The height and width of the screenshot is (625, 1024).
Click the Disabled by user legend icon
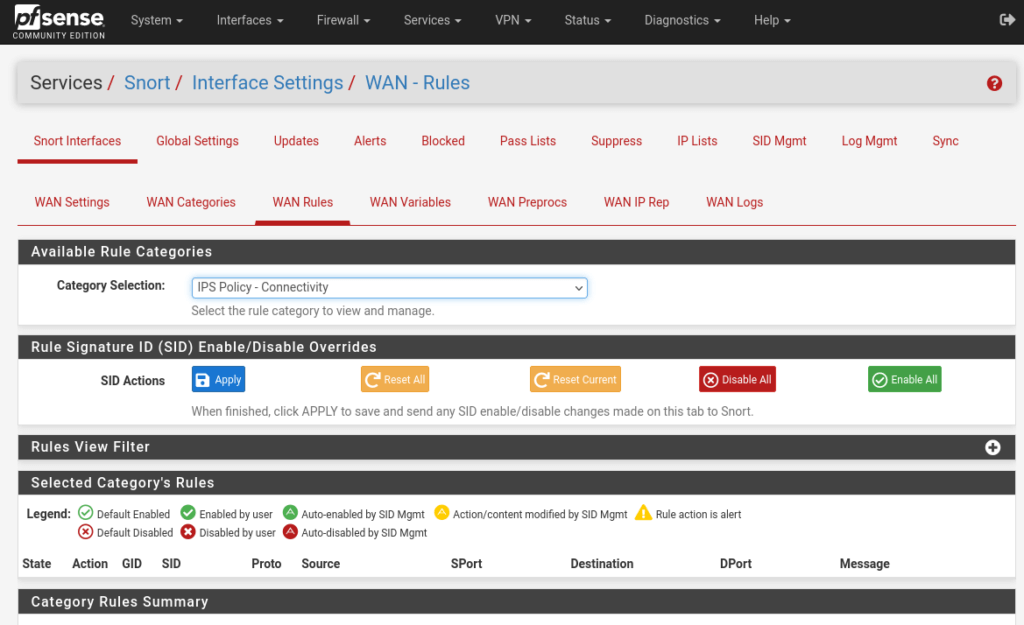pos(188,532)
